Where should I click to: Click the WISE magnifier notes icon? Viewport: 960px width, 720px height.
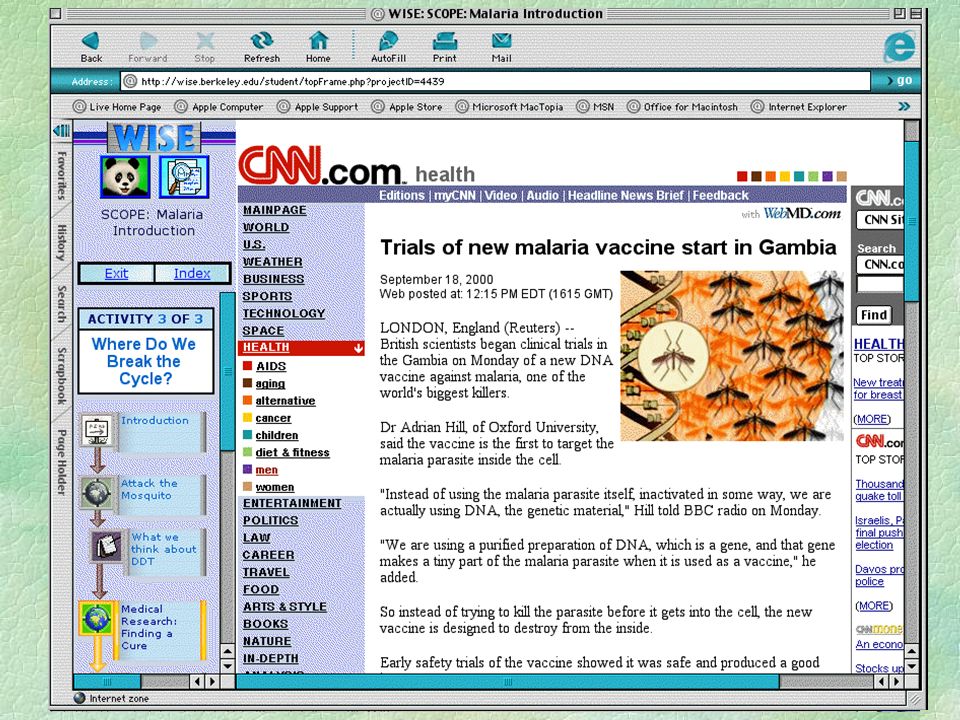pos(184,177)
